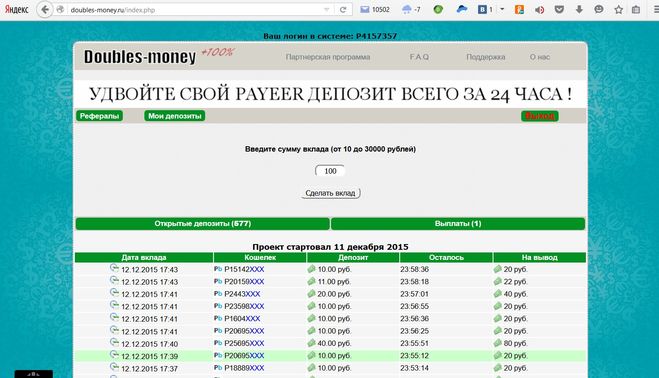Click the browser back arrow button
This screenshot has height=378, width=659.
click(x=45, y=9)
